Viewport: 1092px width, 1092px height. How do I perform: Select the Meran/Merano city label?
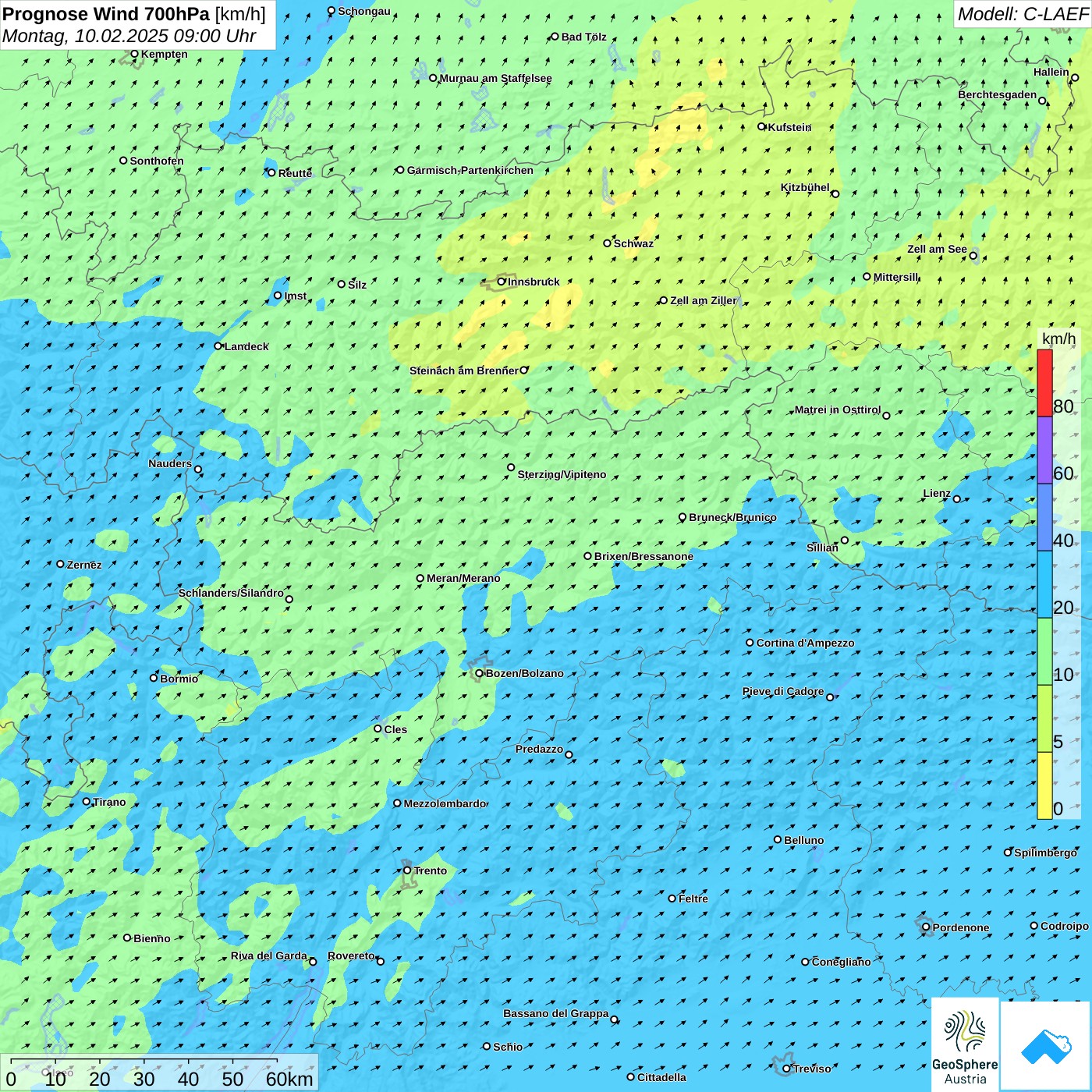(463, 578)
